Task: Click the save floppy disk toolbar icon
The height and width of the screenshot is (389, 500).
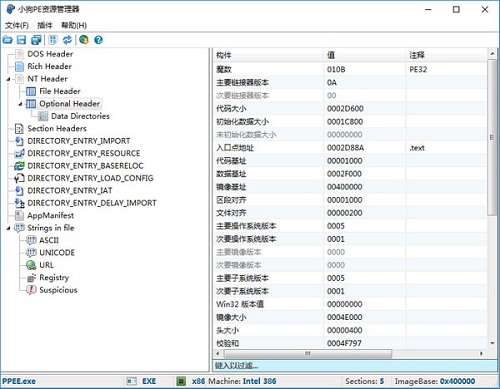Action: pos(21,40)
